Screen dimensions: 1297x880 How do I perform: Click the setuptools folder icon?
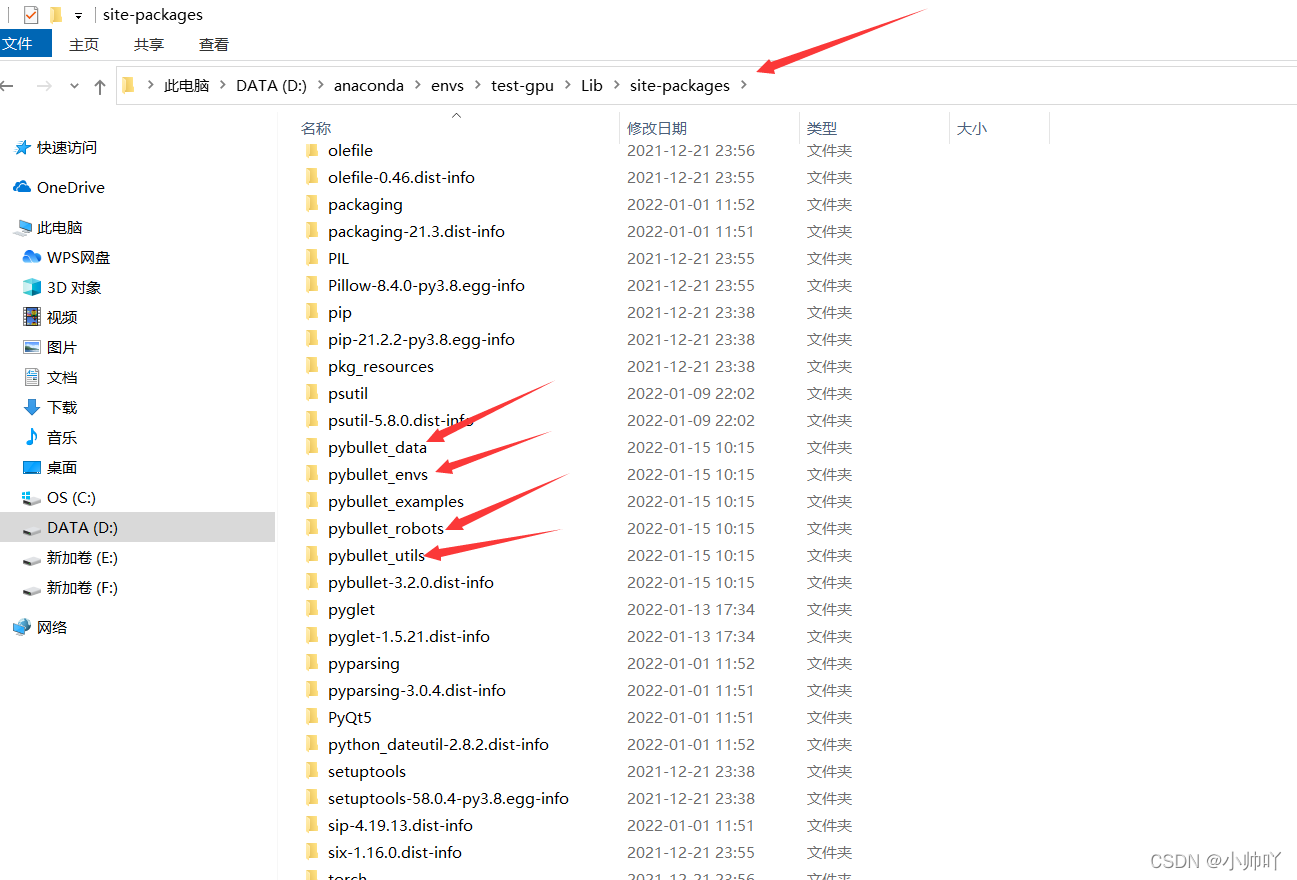click(x=312, y=771)
